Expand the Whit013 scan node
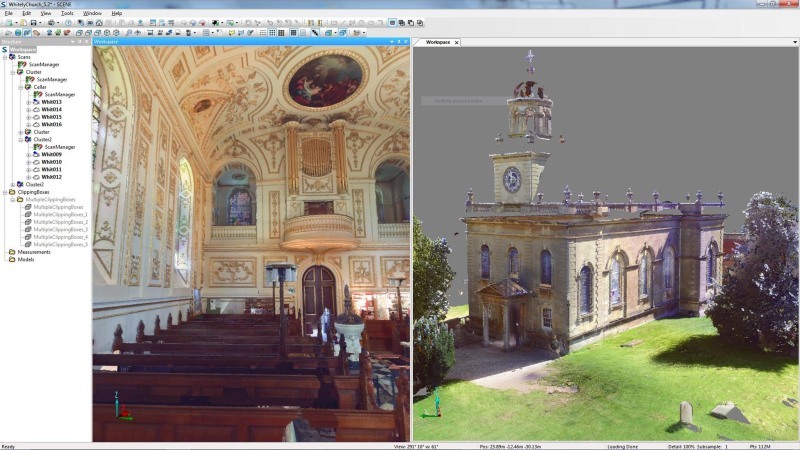Image resolution: width=800 pixels, height=450 pixels. point(29,102)
